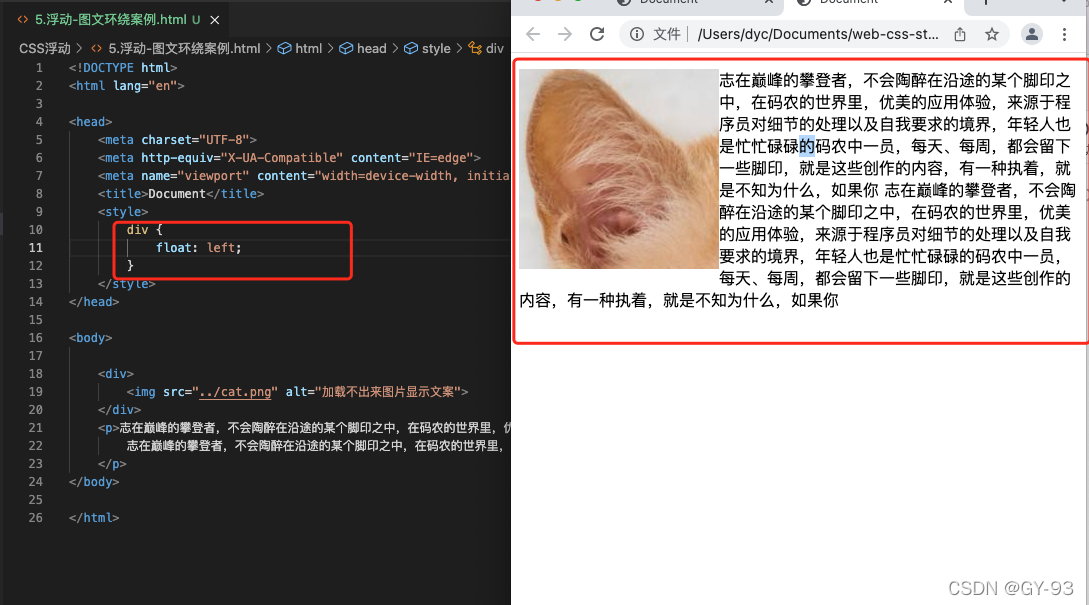Click the <title>Document</title> line
The width and height of the screenshot is (1089, 605).
pyautogui.click(x=181, y=194)
